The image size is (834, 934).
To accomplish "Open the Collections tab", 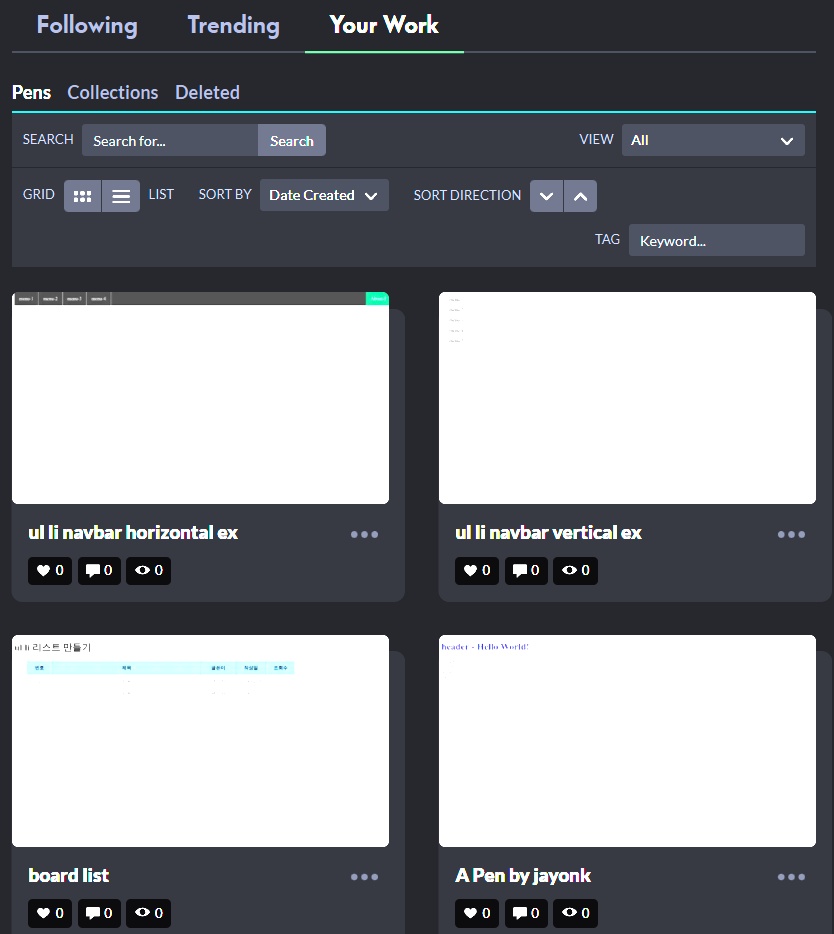I will (x=112, y=92).
